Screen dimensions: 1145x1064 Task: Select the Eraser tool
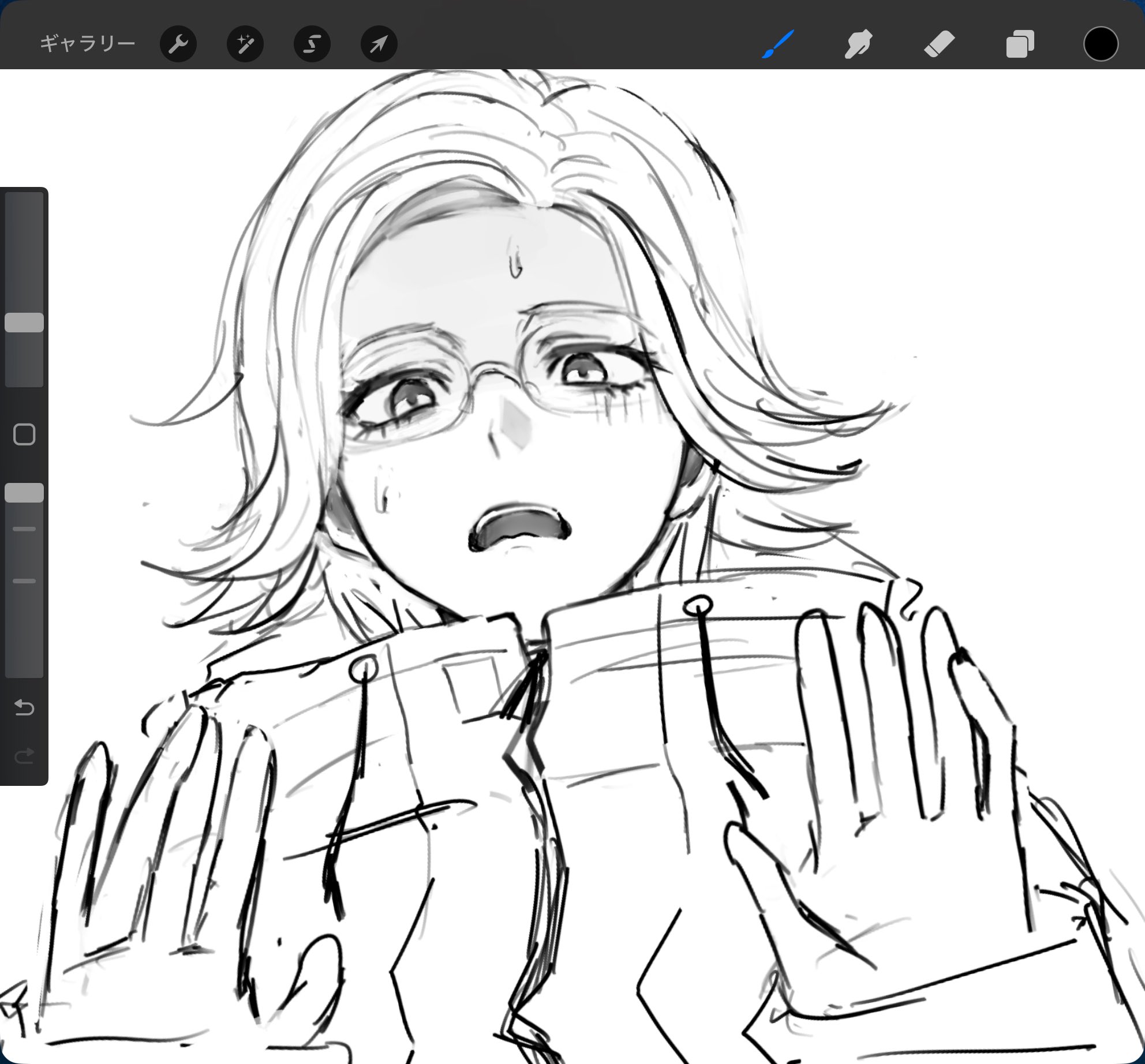939,44
